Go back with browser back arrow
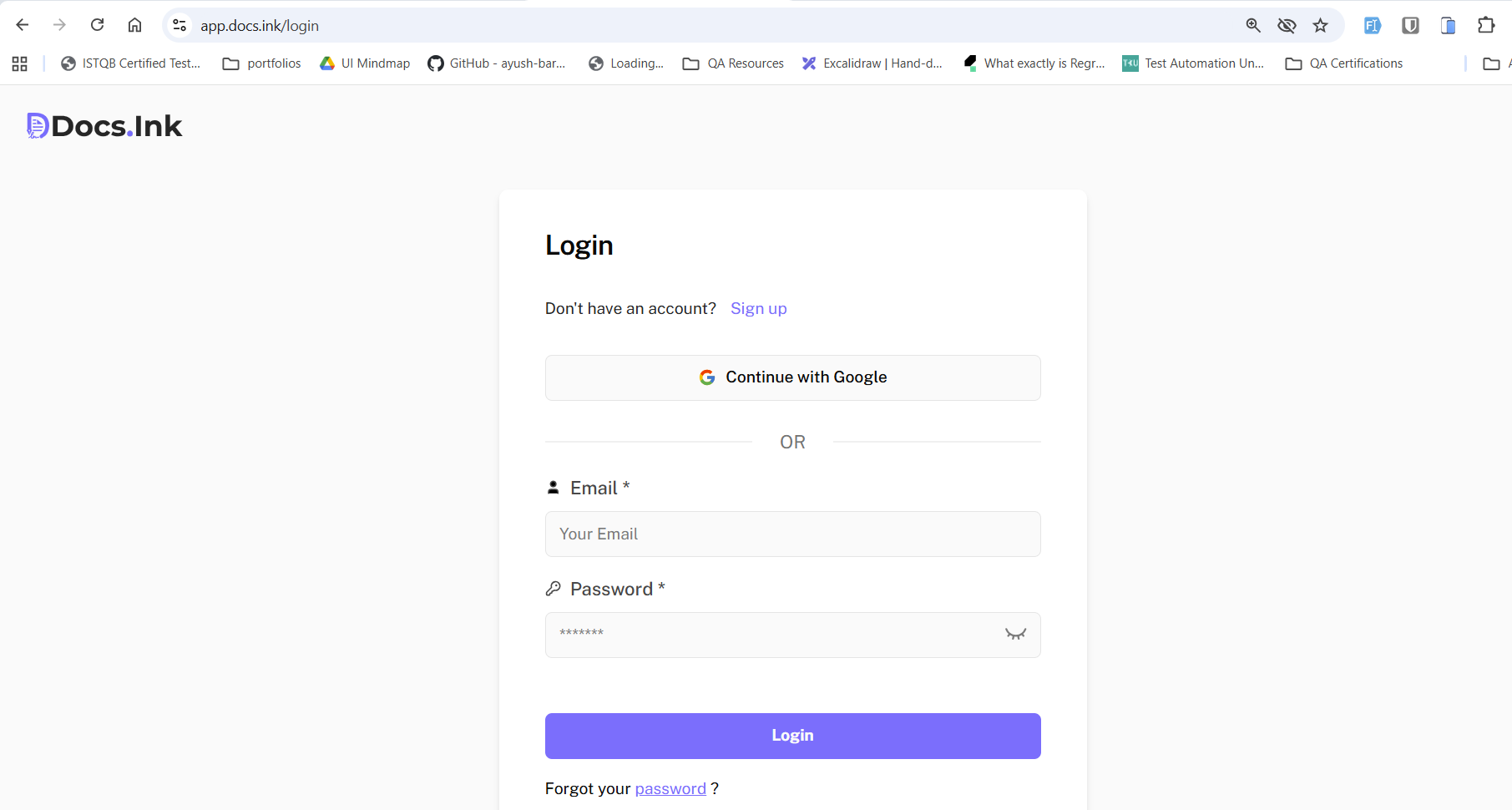The height and width of the screenshot is (810, 1512). click(x=23, y=25)
